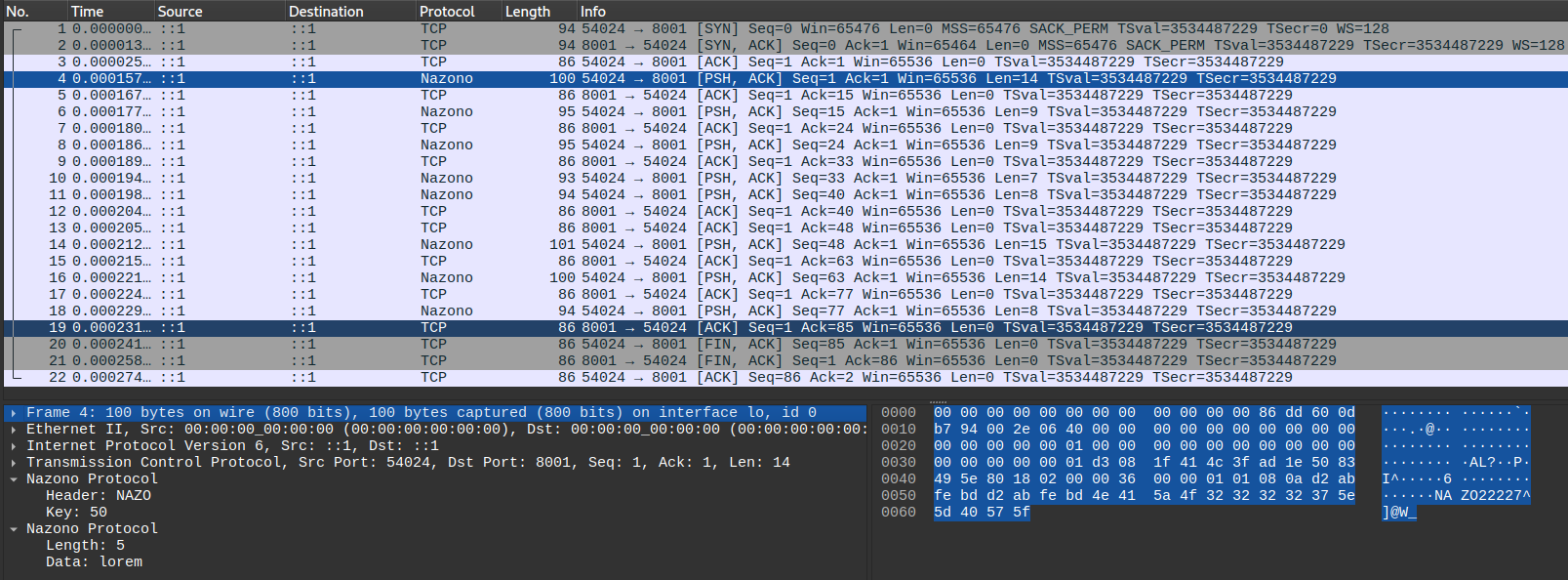Expand the Transmission Control Protocol node

pyautogui.click(x=14, y=463)
